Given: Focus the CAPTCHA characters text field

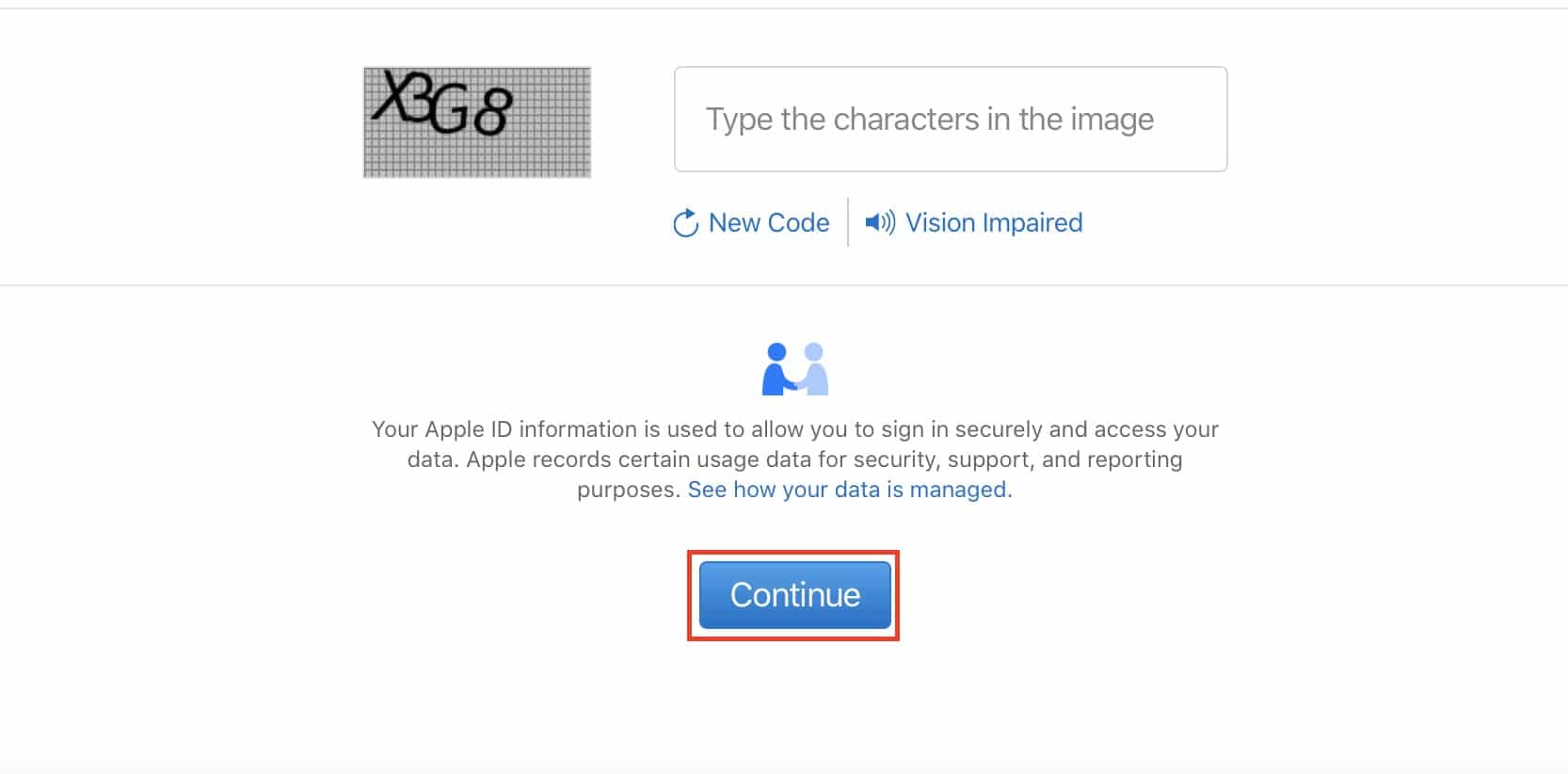Looking at the screenshot, I should [951, 119].
